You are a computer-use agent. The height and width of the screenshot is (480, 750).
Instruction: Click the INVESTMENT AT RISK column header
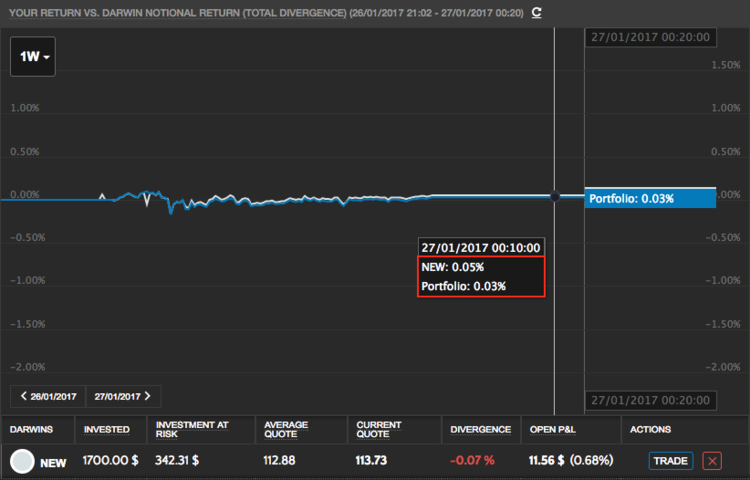pyautogui.click(x=192, y=429)
